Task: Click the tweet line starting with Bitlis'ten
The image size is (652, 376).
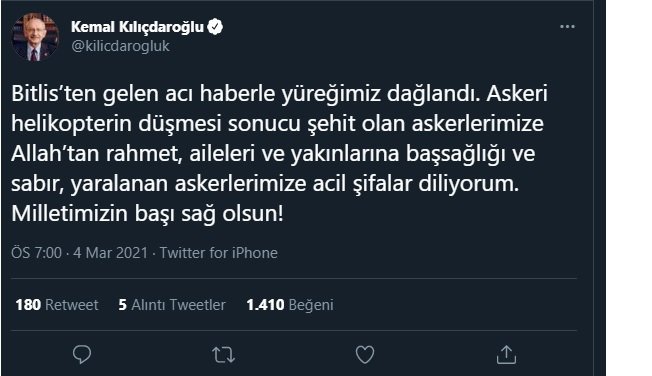Action: tap(279, 94)
